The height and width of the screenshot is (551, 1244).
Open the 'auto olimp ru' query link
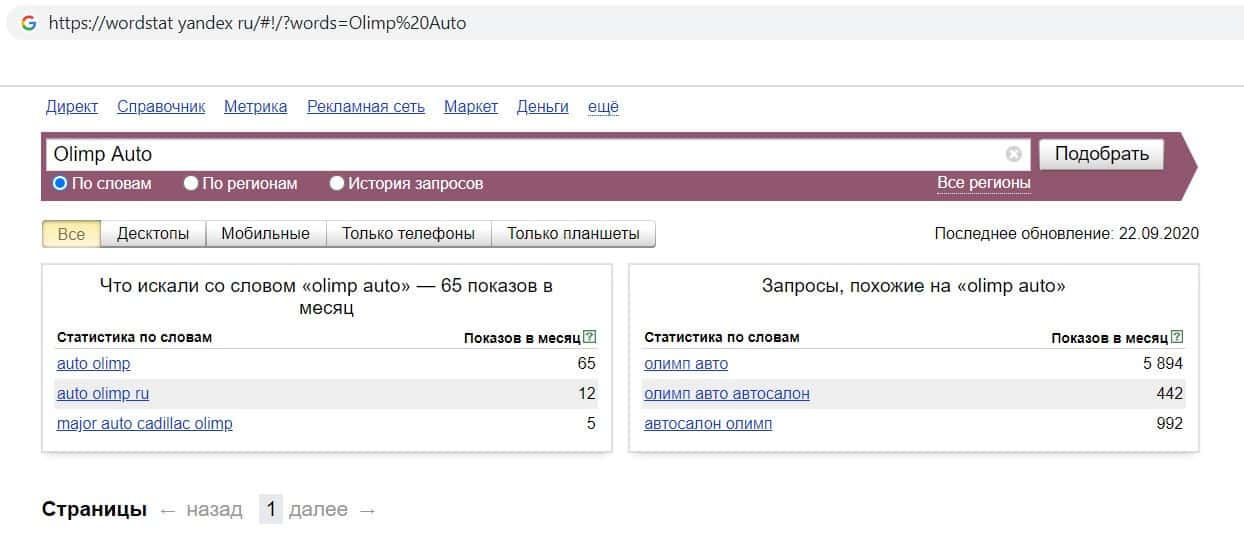pyautogui.click(x=103, y=394)
